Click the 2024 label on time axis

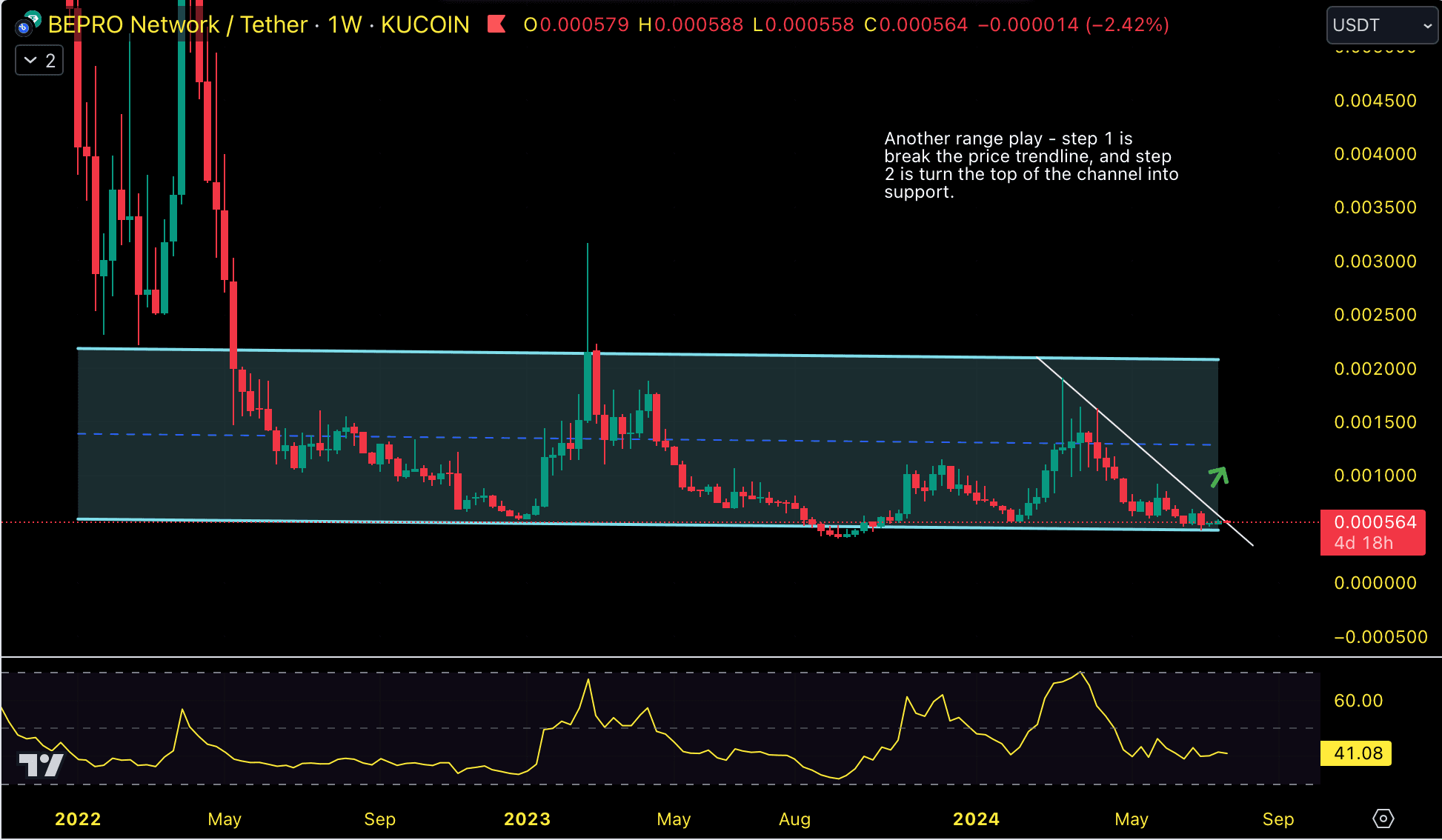[976, 819]
